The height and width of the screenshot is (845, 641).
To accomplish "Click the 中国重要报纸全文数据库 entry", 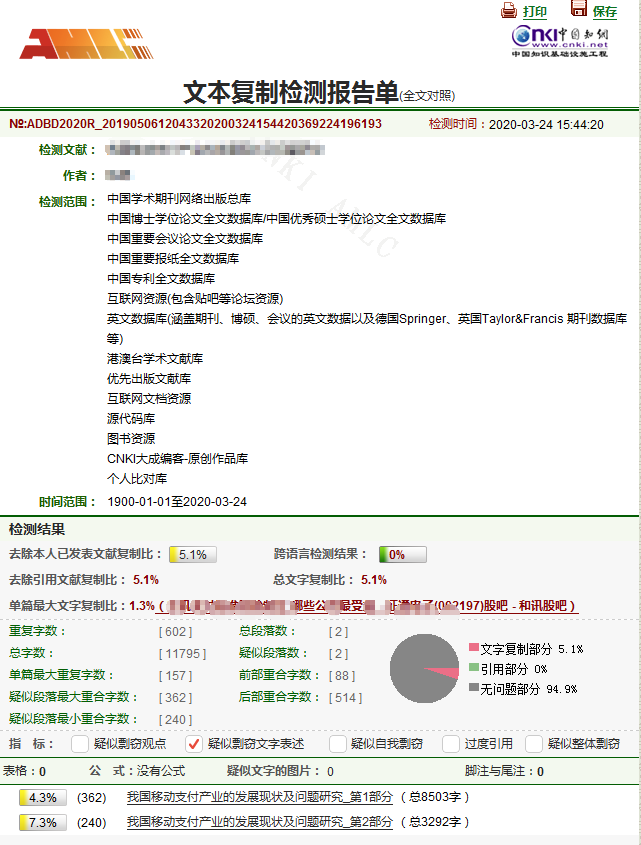I will (x=173, y=259).
